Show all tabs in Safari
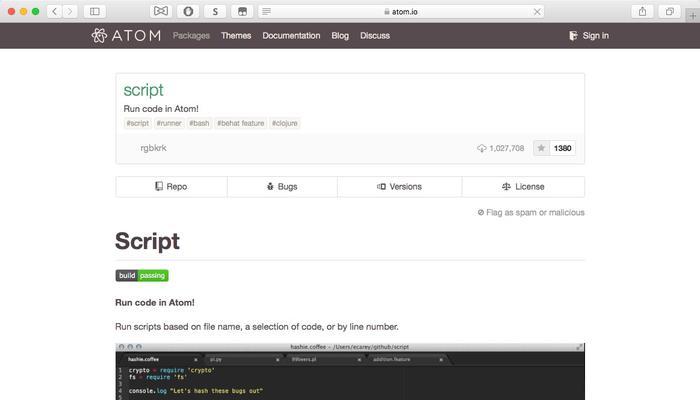The image size is (700, 400). click(670, 12)
